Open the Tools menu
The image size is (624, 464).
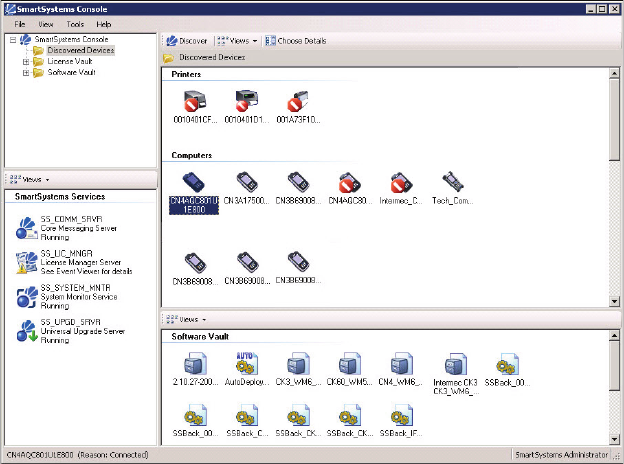tap(75, 24)
